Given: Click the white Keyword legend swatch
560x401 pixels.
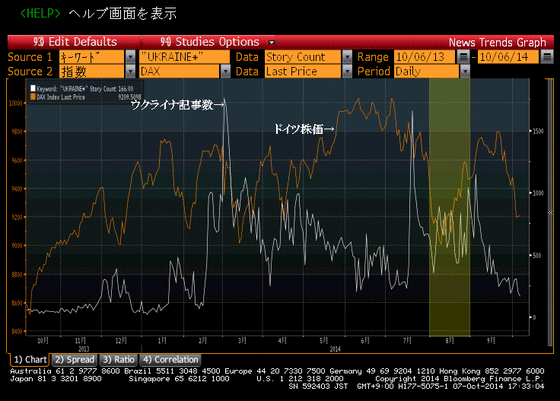Looking at the screenshot, I should [33, 88].
